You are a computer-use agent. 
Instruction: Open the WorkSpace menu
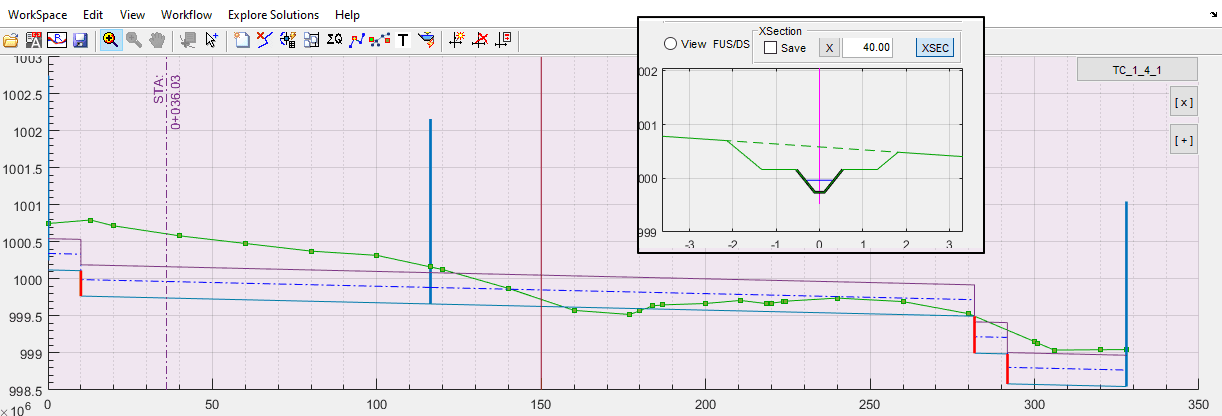(36, 15)
